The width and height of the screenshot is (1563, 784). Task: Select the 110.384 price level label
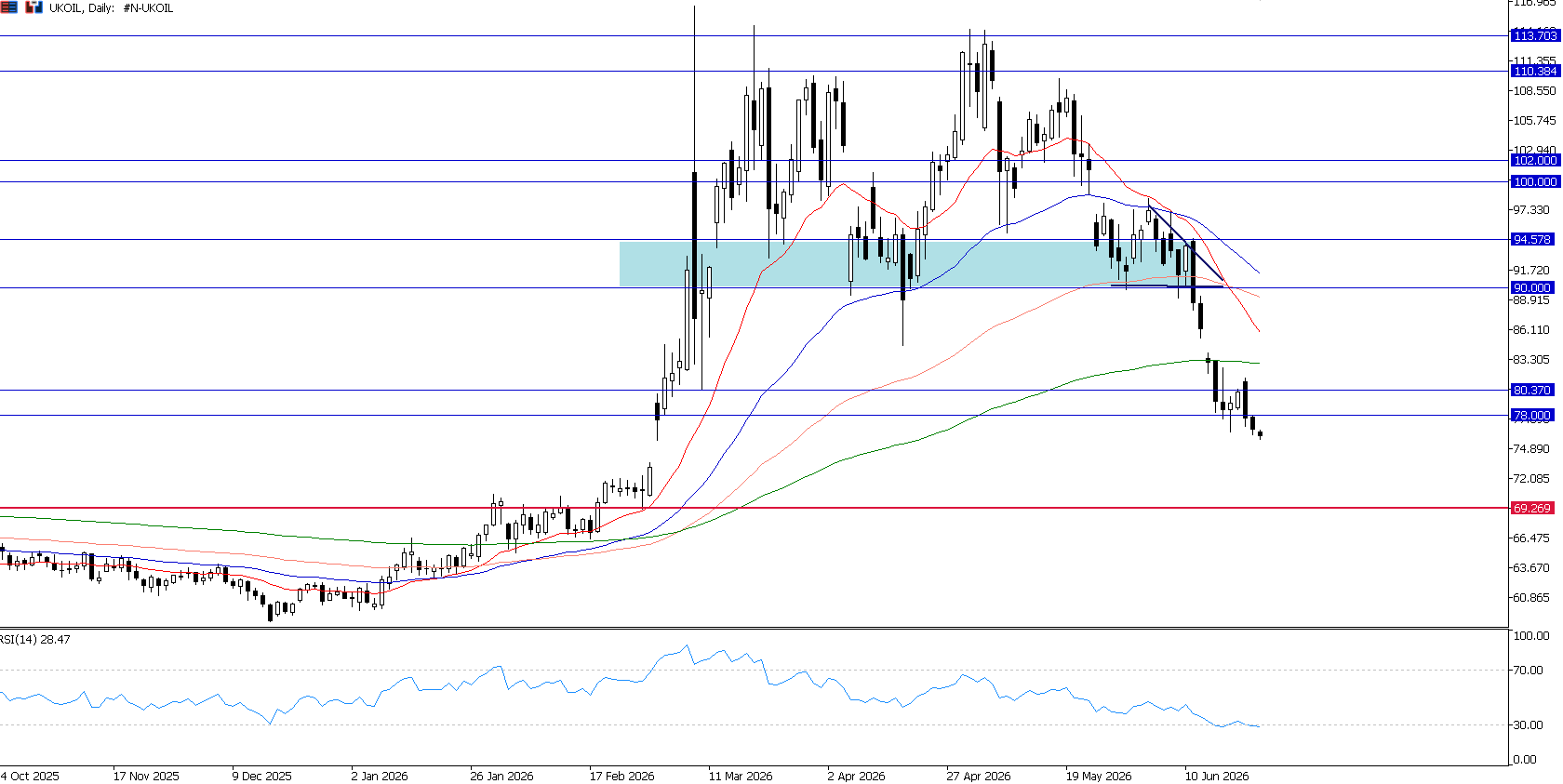[1534, 71]
